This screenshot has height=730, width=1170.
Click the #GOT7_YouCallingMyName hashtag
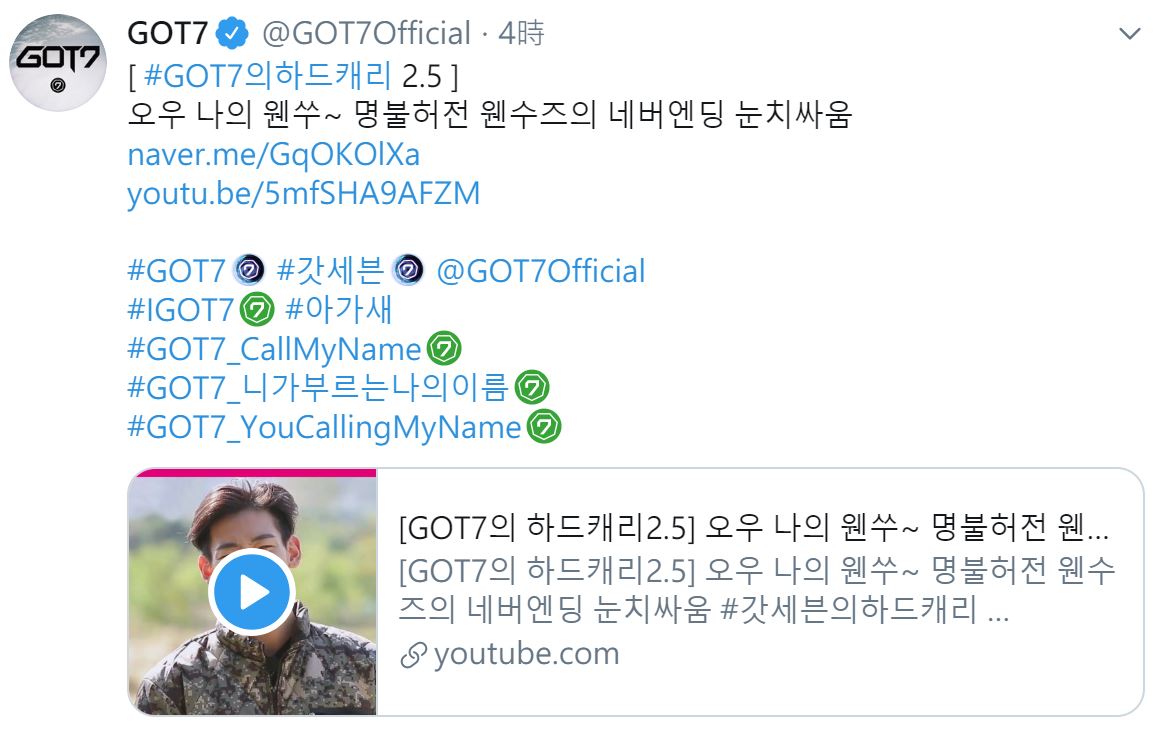[324, 427]
